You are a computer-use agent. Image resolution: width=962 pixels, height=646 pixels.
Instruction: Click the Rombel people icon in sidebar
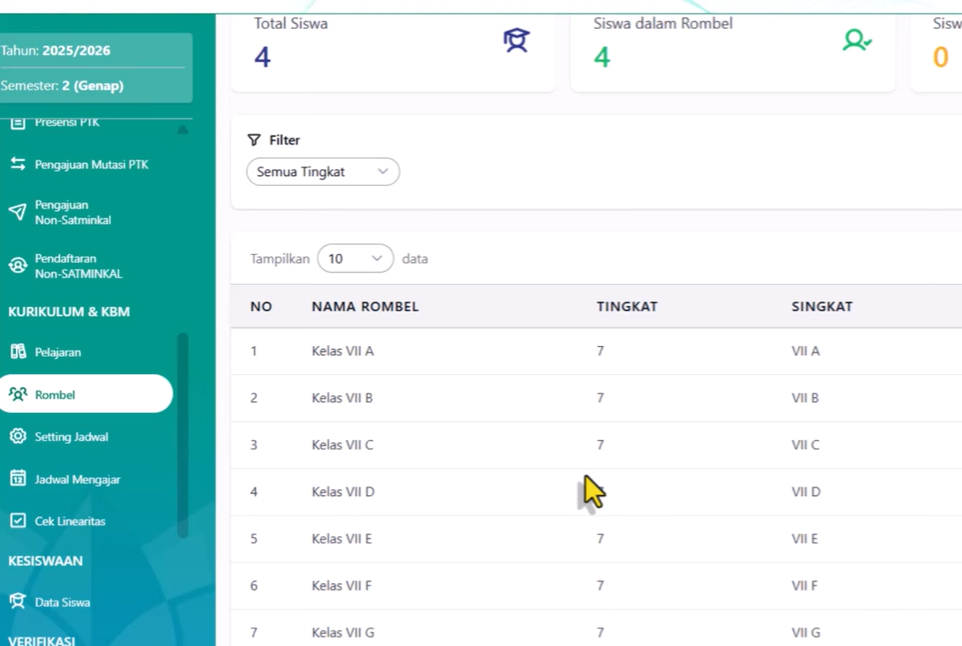(18, 394)
